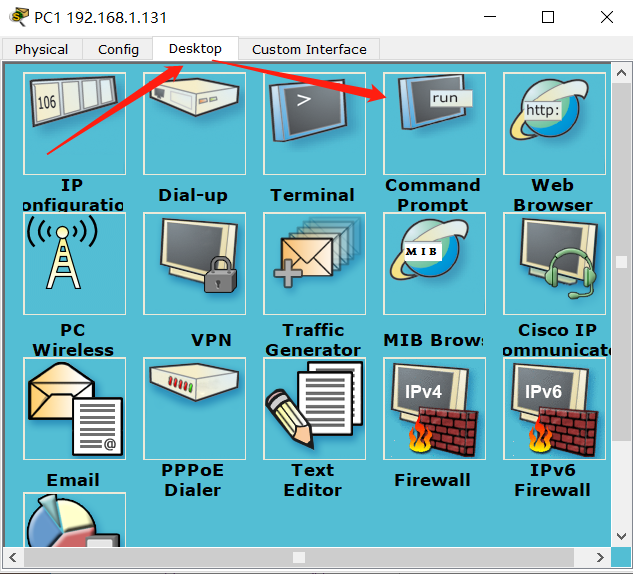633x574 pixels.
Task: Open the Custom Interface tab
Action: (x=309, y=49)
